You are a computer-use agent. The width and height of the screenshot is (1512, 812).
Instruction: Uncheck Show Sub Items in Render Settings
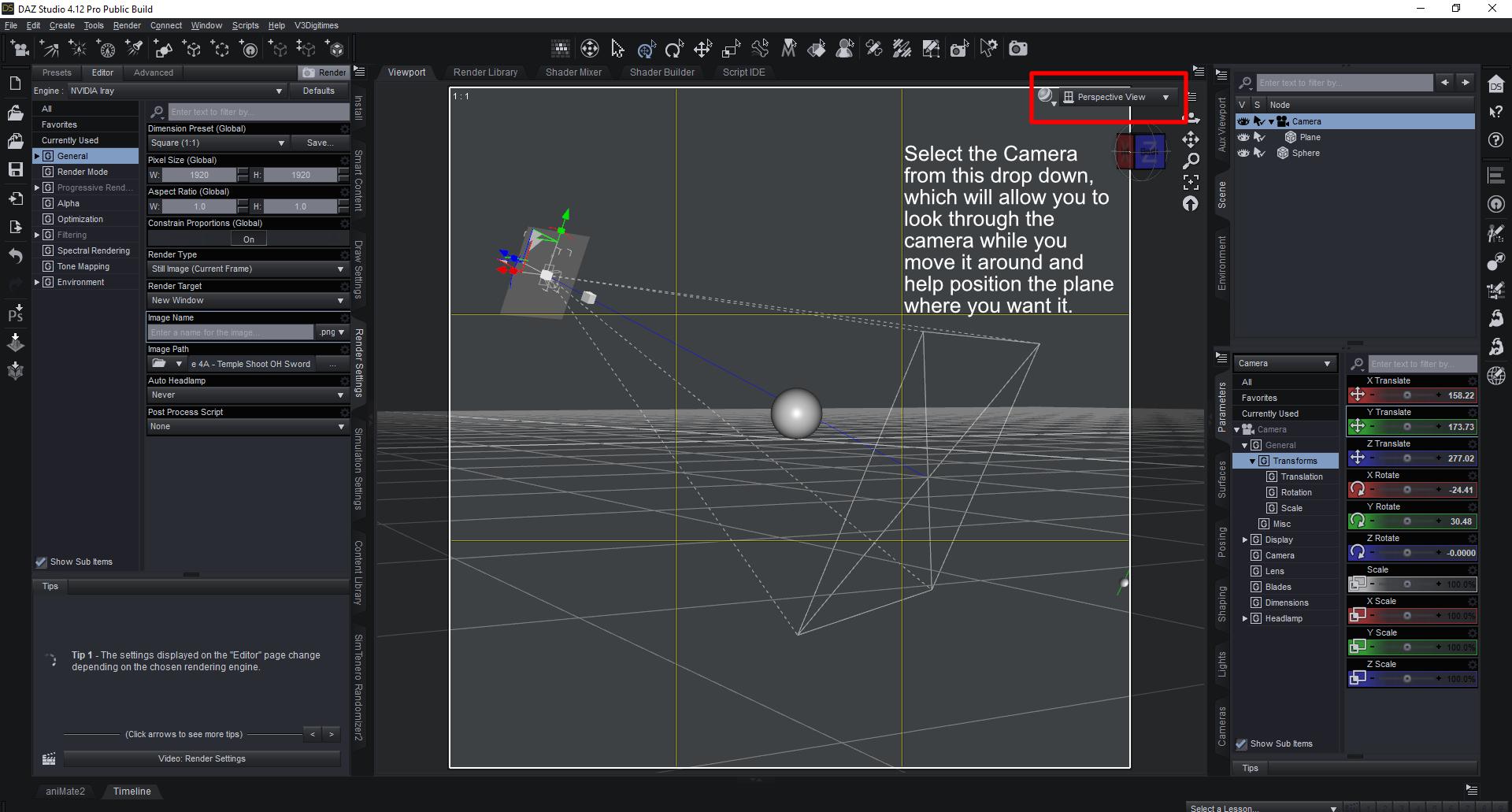pos(42,562)
